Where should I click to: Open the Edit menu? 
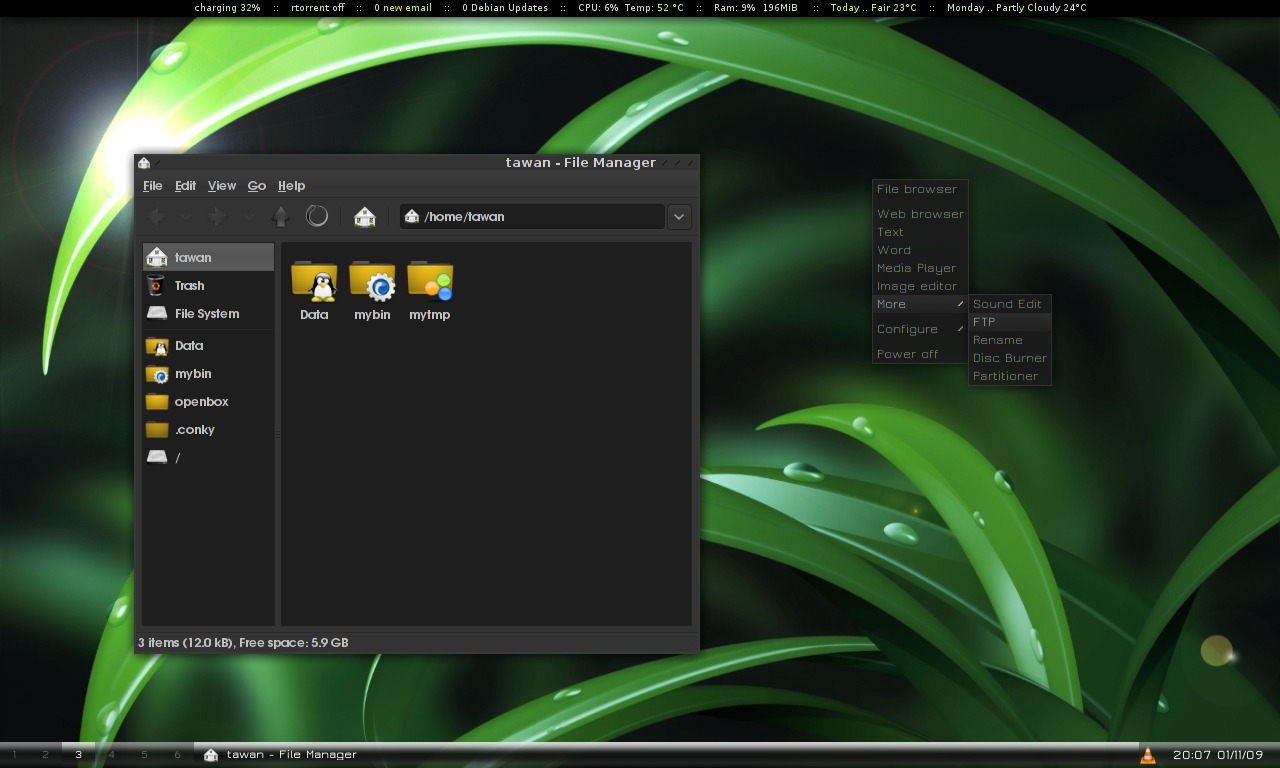pyautogui.click(x=186, y=186)
